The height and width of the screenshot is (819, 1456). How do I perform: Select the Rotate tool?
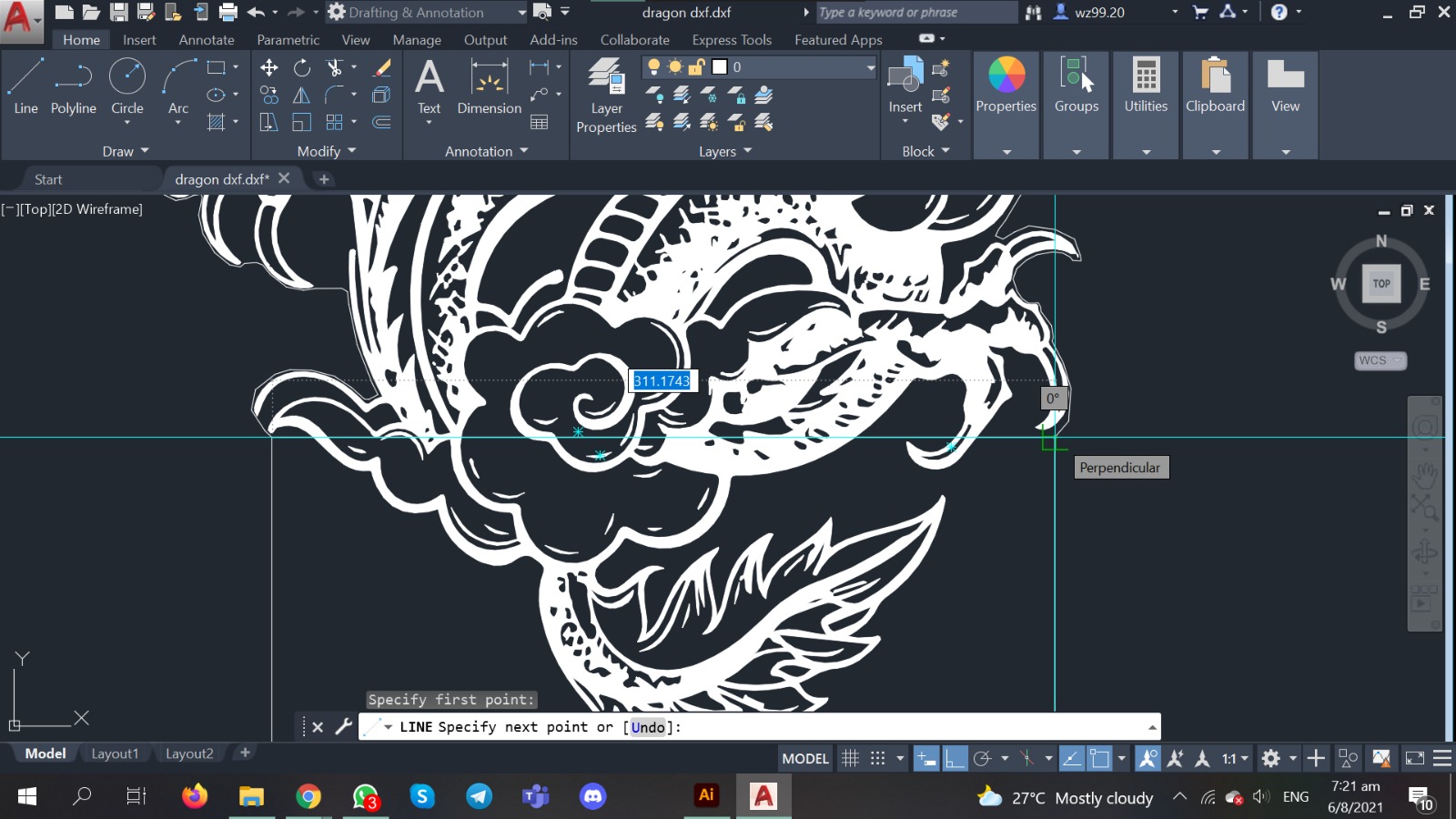pos(302,67)
